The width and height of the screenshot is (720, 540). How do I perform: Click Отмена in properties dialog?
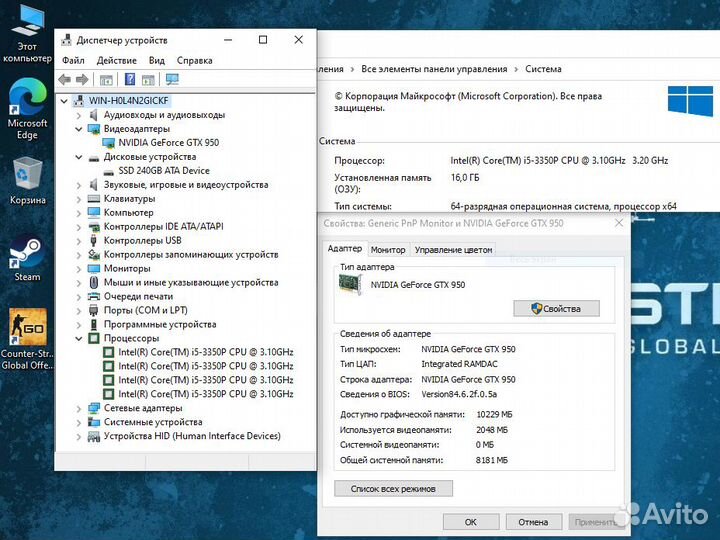[533, 522]
